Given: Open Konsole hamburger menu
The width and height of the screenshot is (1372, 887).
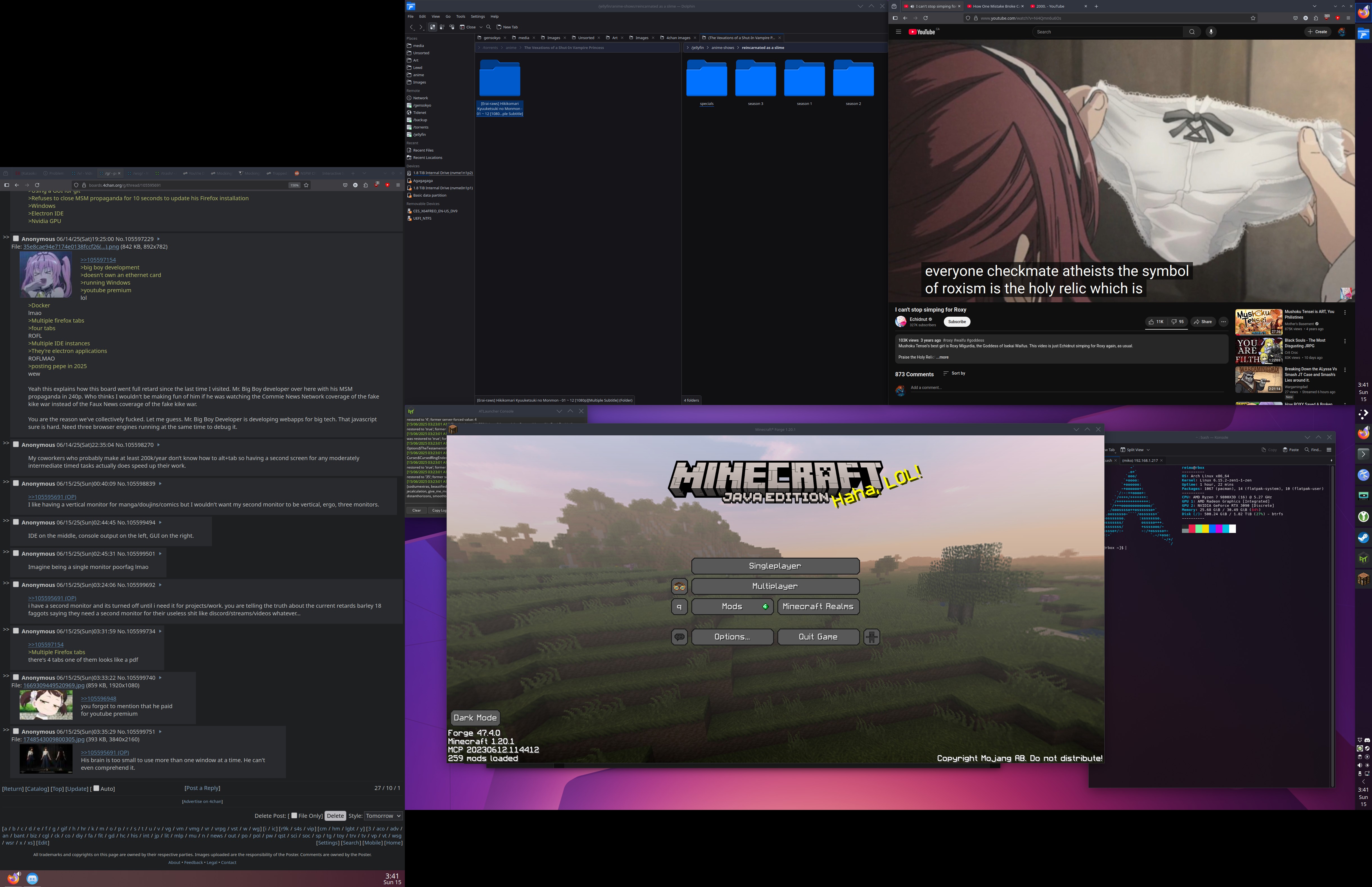Looking at the screenshot, I should coord(1329,450).
